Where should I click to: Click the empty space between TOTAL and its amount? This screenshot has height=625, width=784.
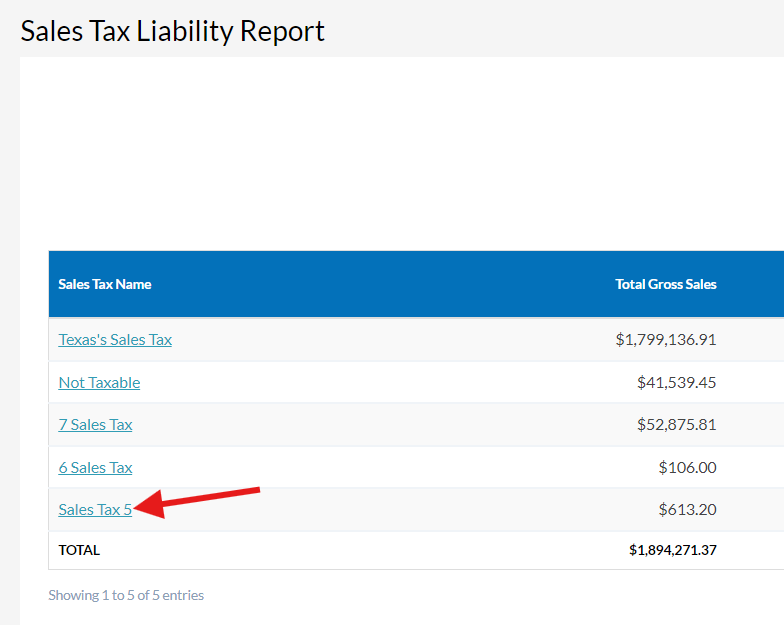(360, 550)
